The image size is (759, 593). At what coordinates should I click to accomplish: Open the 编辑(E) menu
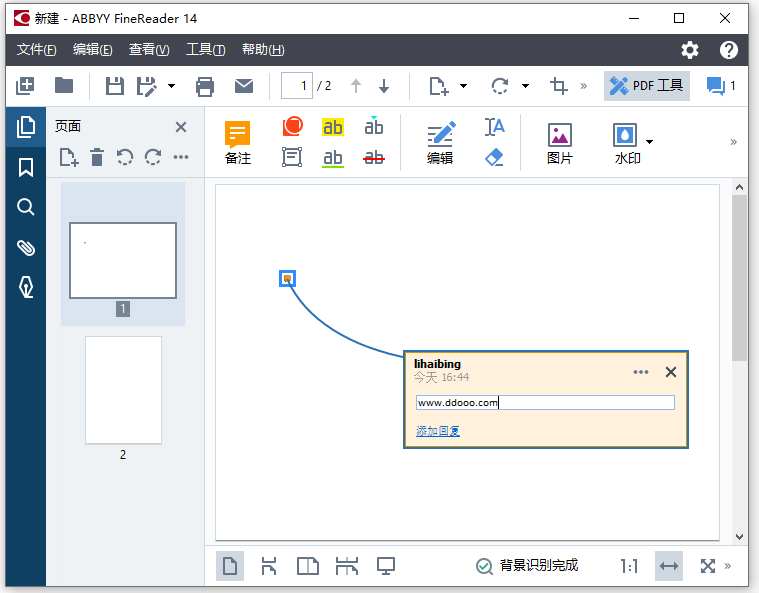pos(92,49)
